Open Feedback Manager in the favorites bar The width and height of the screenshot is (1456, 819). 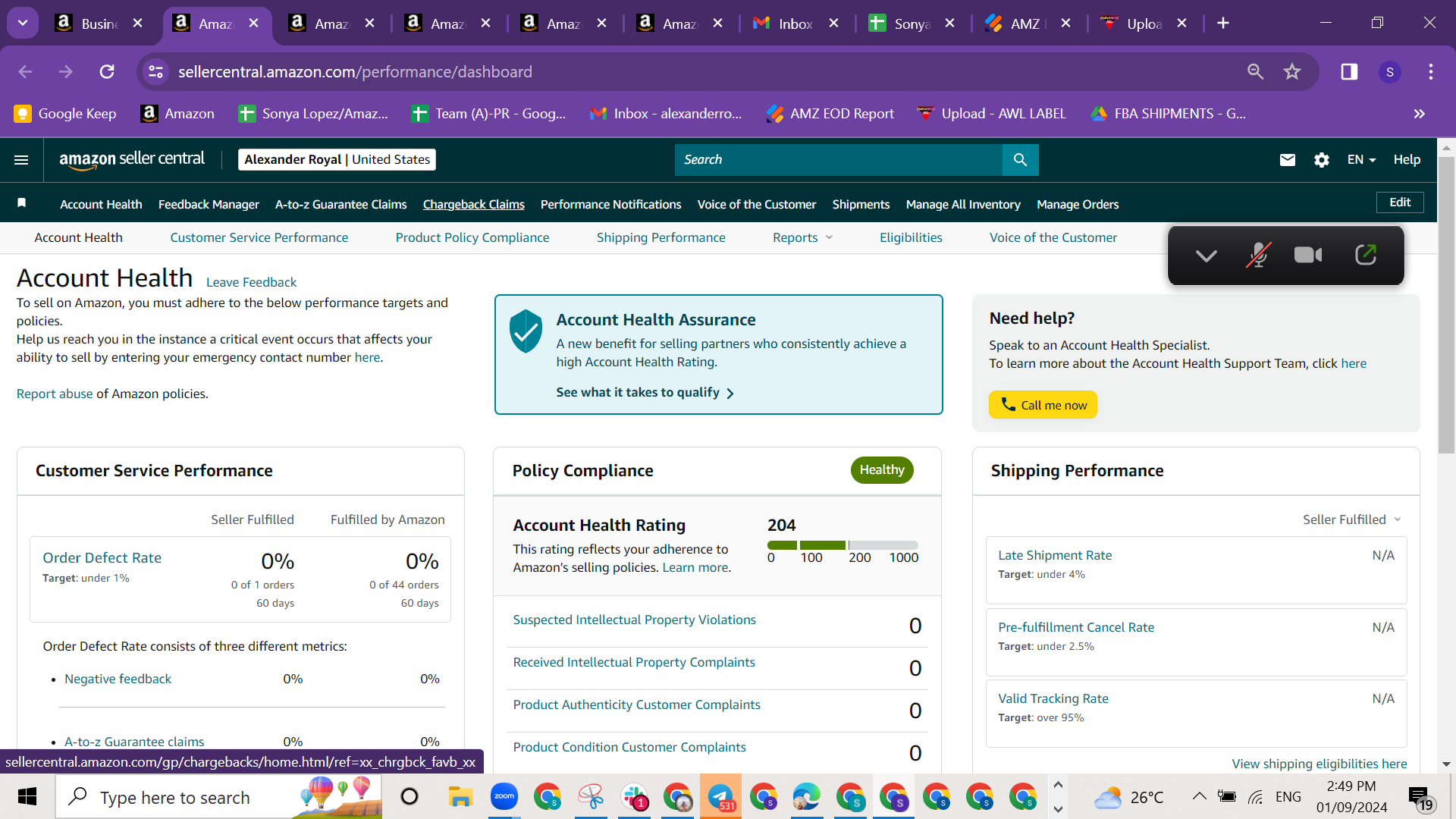point(209,205)
